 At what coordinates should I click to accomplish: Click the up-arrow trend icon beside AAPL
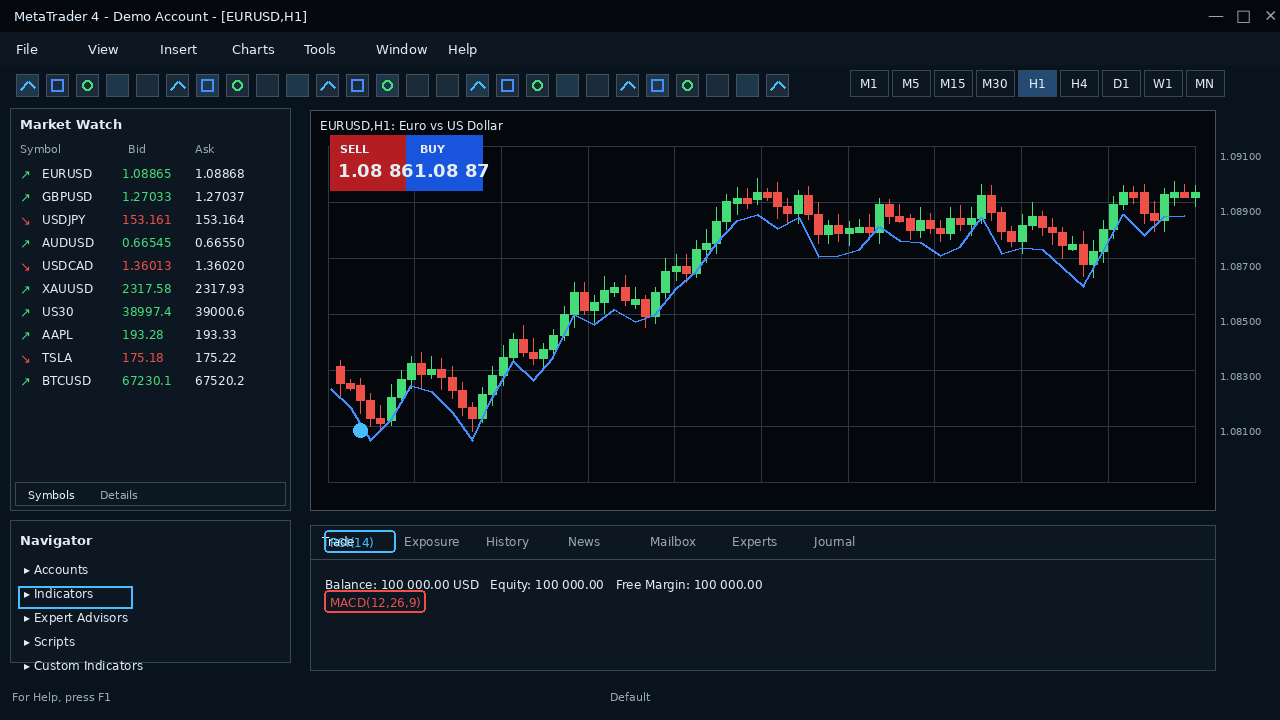pyautogui.click(x=25, y=335)
